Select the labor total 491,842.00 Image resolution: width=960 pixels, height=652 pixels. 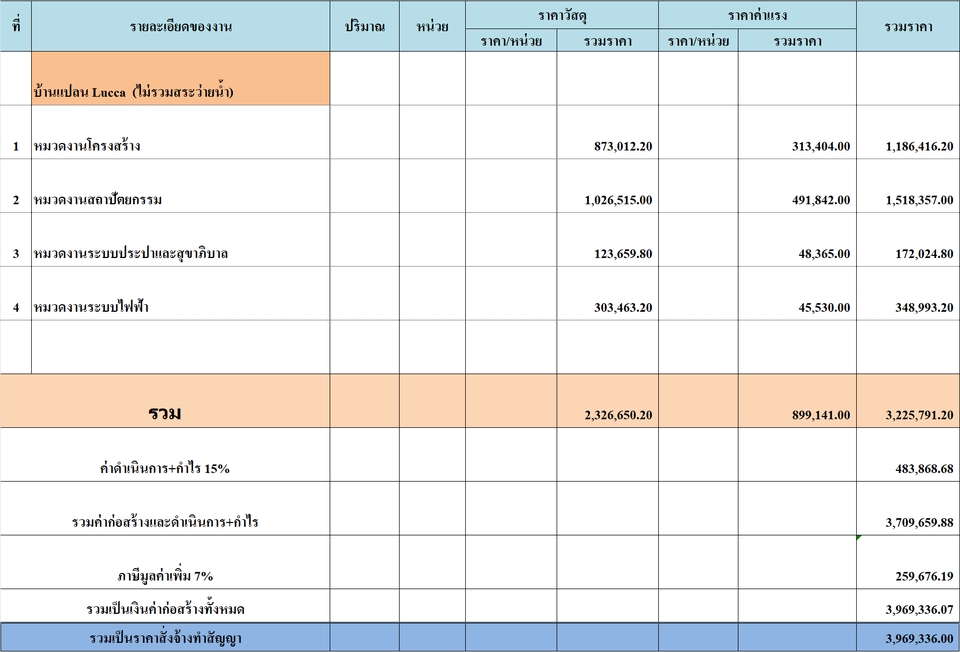[821, 200]
